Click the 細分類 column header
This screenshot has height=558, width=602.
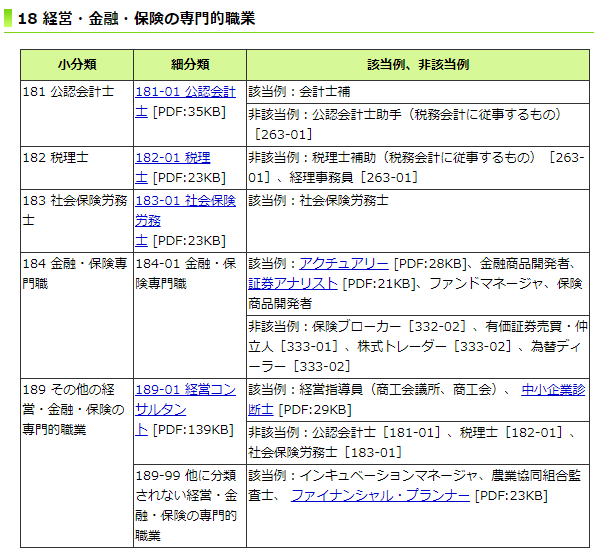(190, 65)
